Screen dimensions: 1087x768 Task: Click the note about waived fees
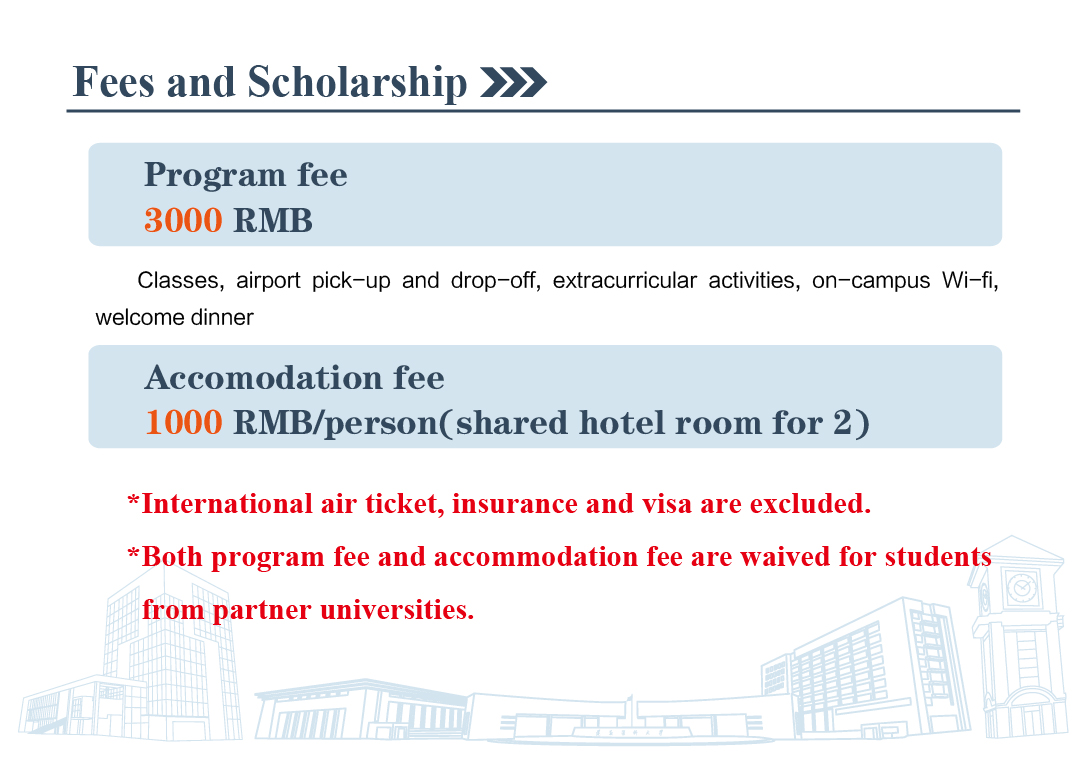[x=560, y=556]
